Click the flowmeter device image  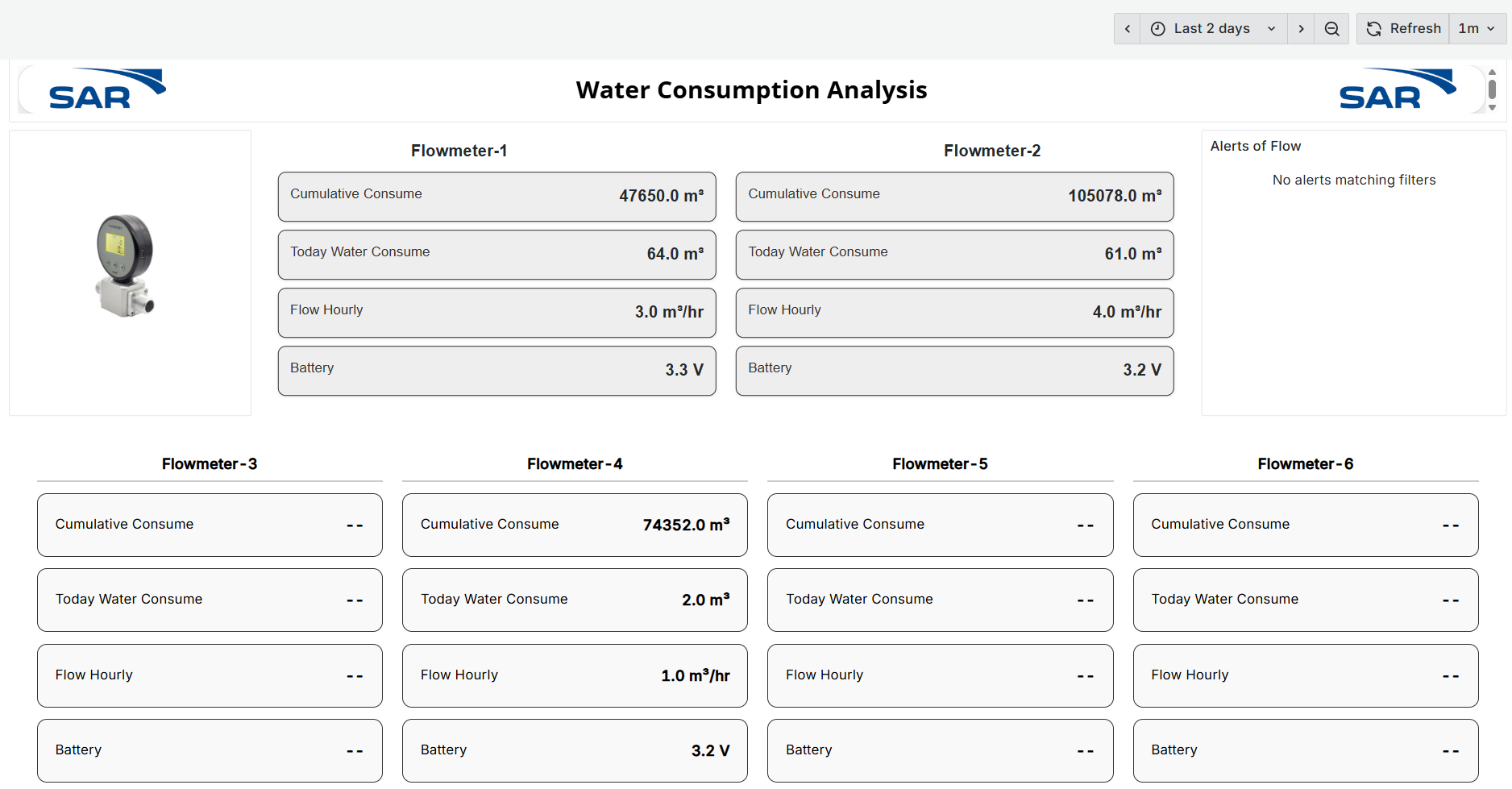tap(126, 266)
